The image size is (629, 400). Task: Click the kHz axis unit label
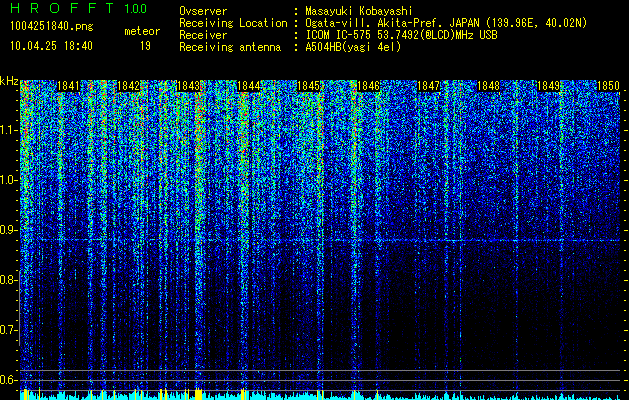pyautogui.click(x=9, y=82)
